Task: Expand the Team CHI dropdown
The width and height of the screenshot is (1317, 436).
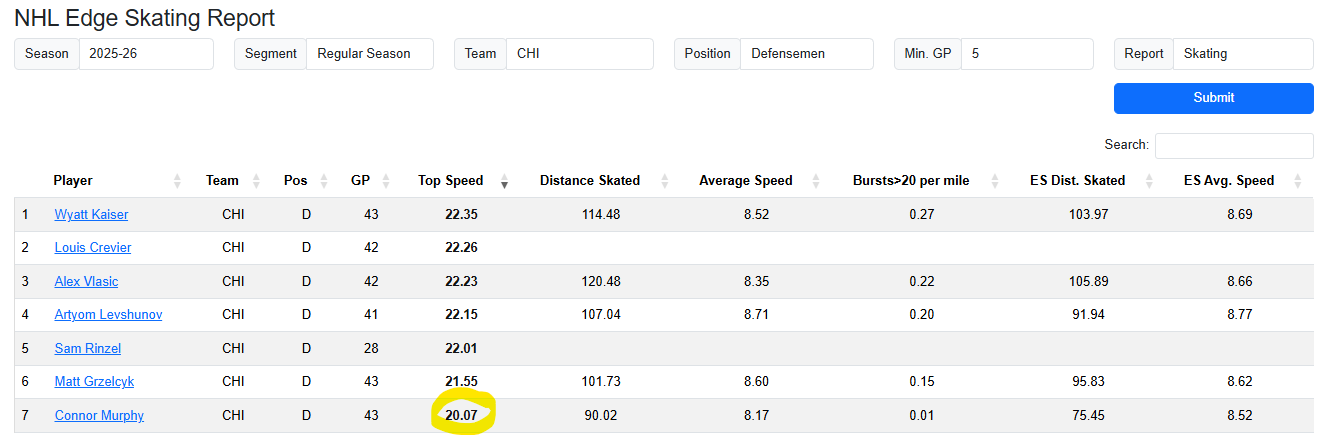Action: click(x=579, y=54)
